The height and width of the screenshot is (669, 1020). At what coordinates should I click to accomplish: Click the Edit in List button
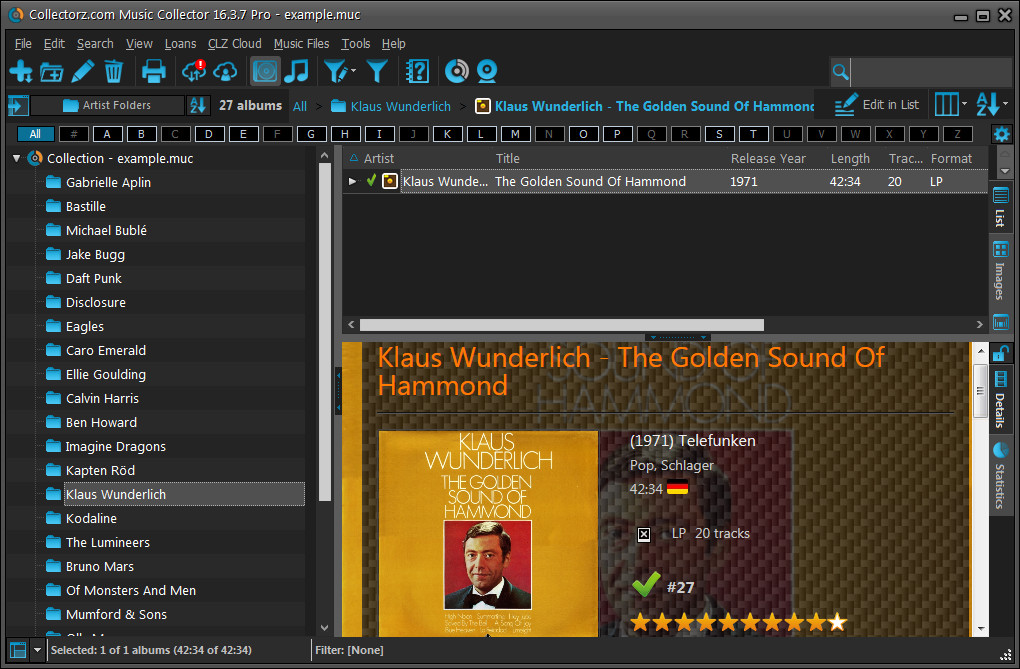[x=877, y=105]
